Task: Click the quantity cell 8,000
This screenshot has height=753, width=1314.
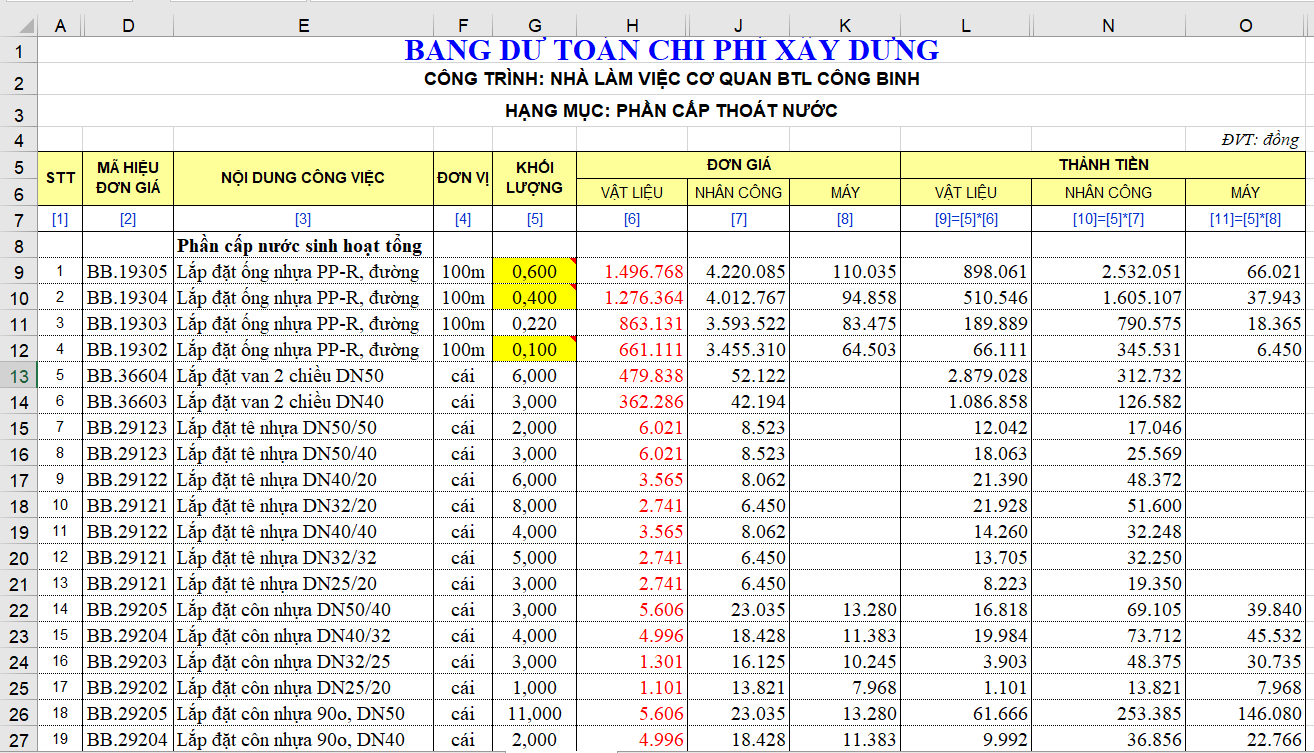Action: click(x=534, y=505)
